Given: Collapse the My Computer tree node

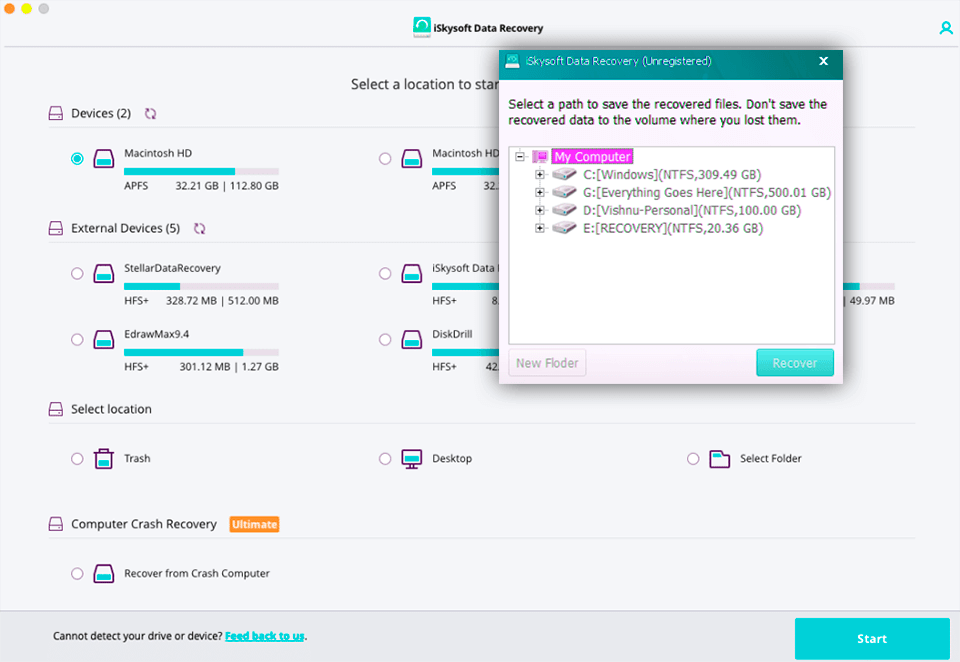Looking at the screenshot, I should coord(520,157).
